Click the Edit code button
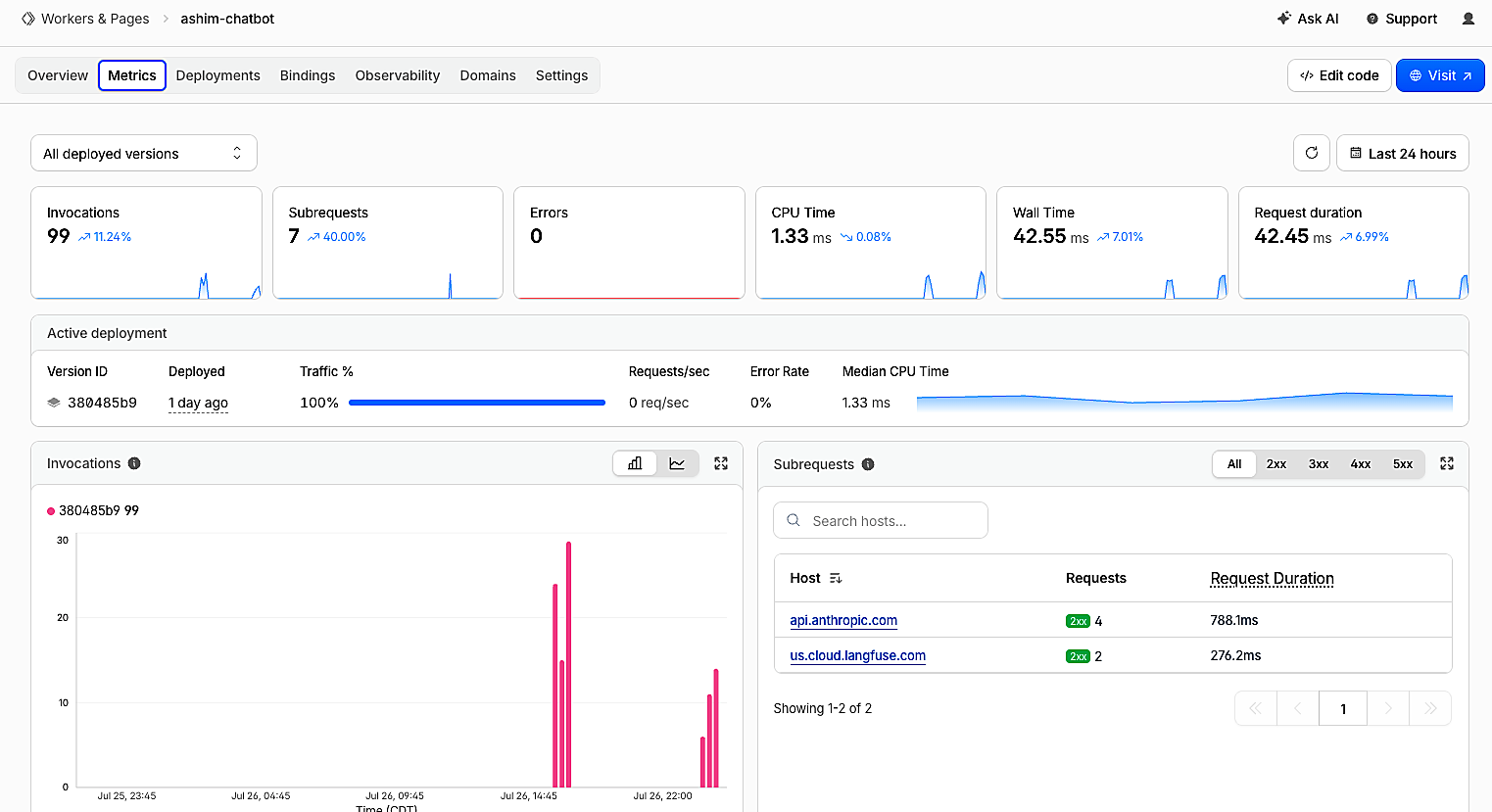Viewport: 1492px width, 812px height. (x=1339, y=75)
